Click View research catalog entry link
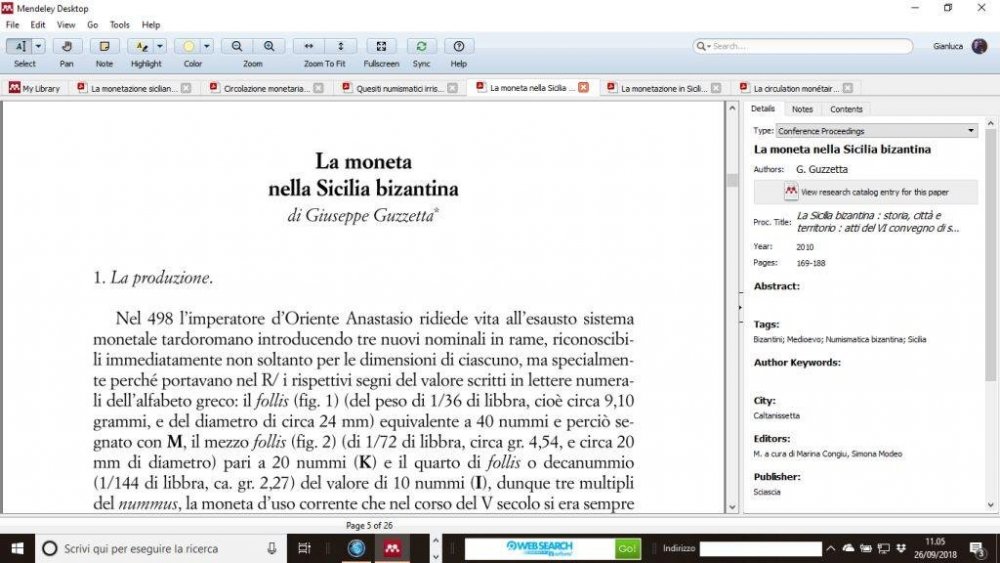 874,192
